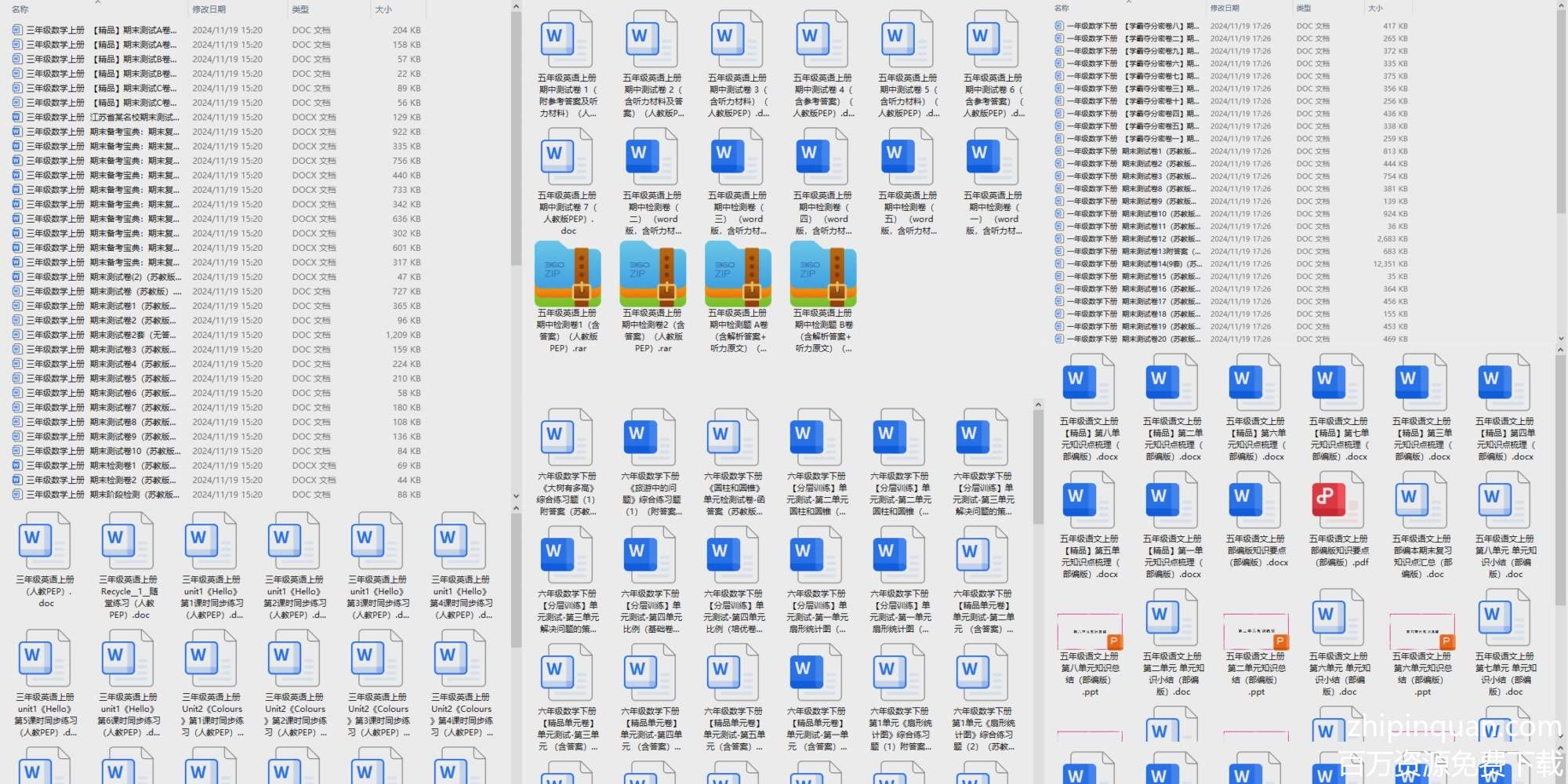Open 三年级英语上册 Recycle_1 随堂练习 document
This screenshot has width=1568, height=784.
pos(128,543)
